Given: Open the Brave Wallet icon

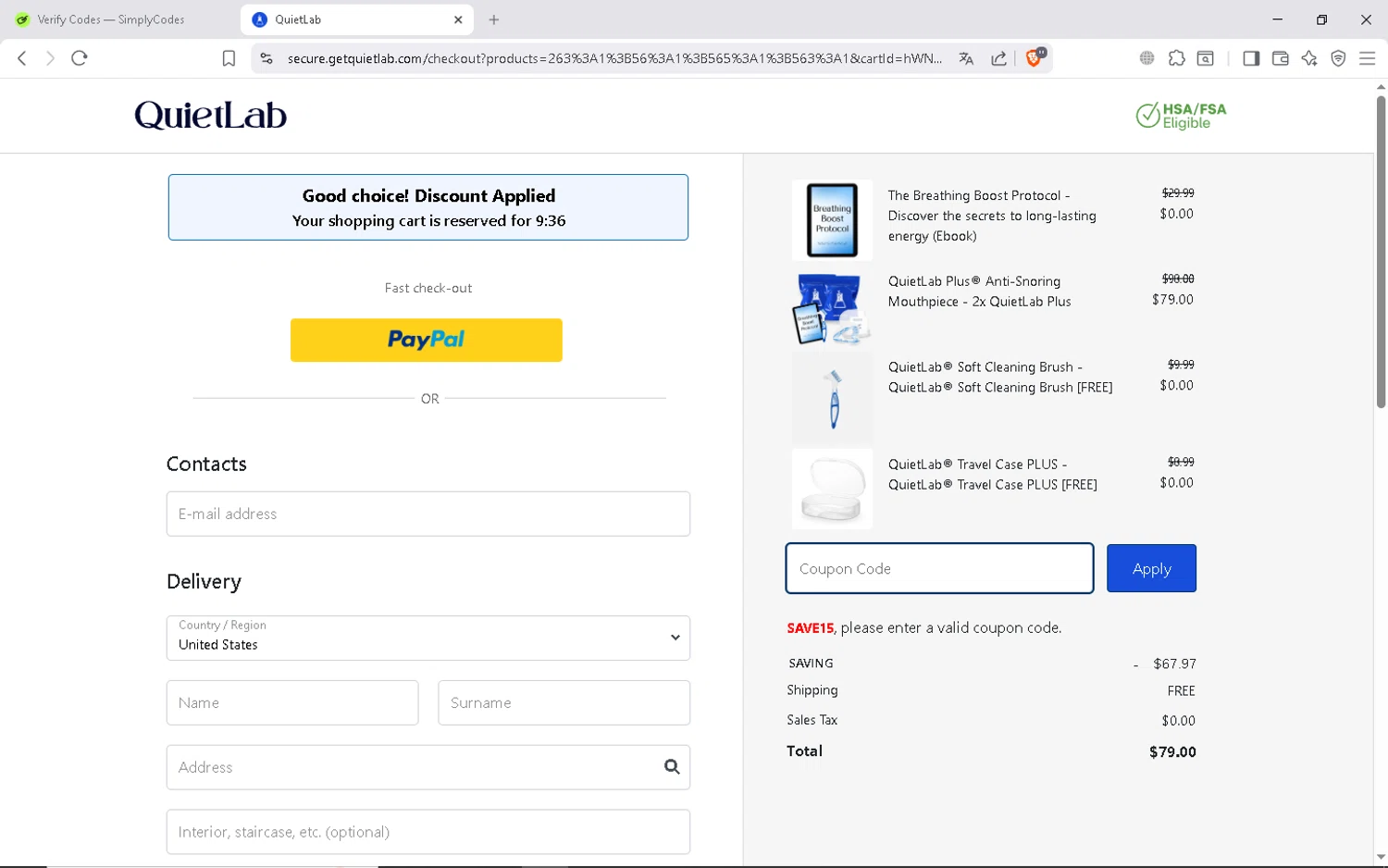Looking at the screenshot, I should tap(1280, 58).
